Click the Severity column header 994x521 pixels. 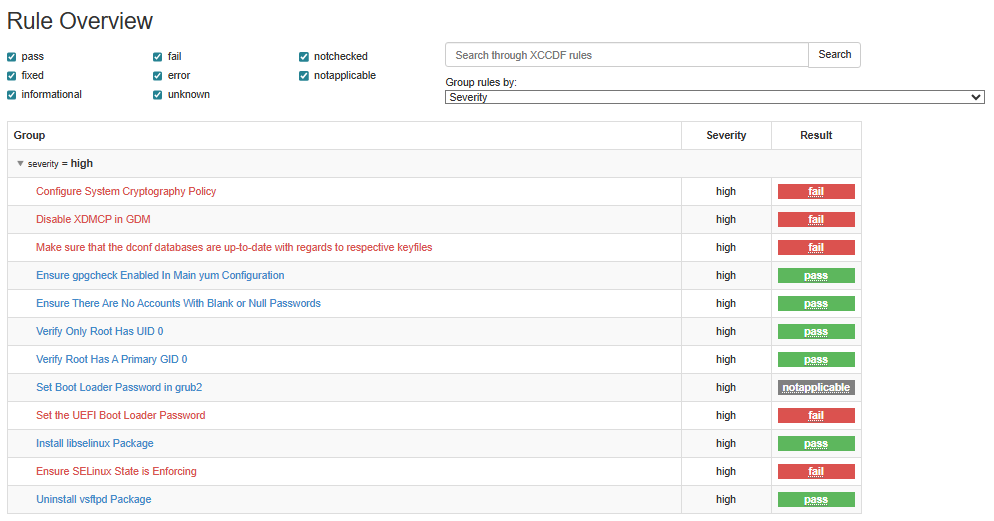[x=726, y=136]
